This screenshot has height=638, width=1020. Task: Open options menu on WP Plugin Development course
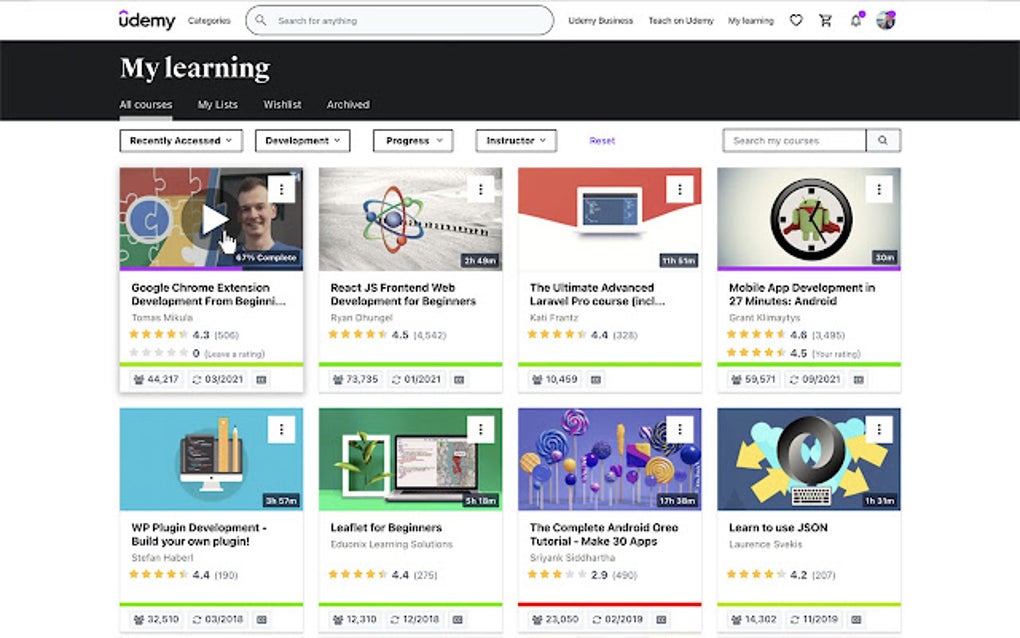[x=281, y=429]
